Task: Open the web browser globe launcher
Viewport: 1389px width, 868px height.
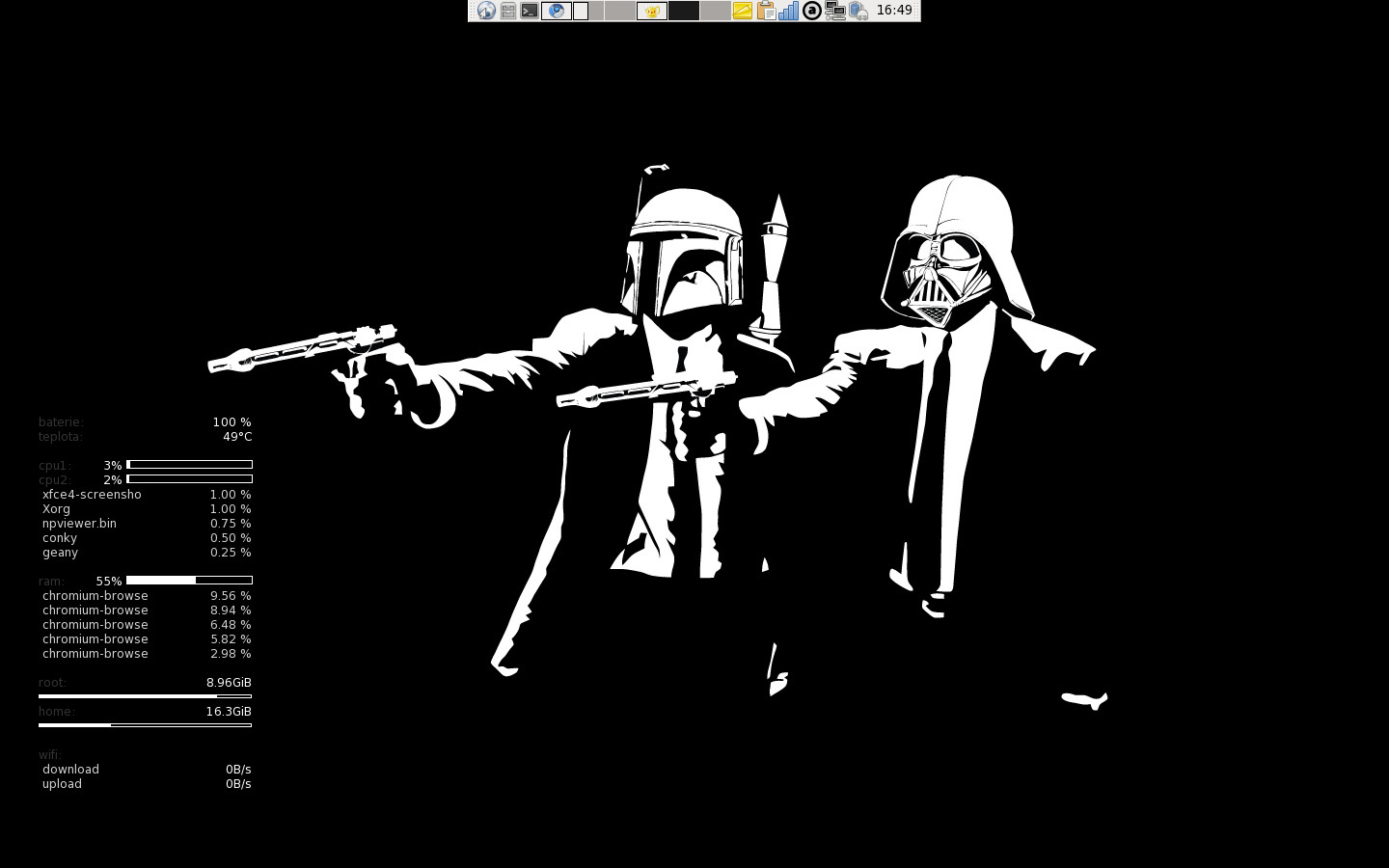Action: pyautogui.click(x=486, y=11)
